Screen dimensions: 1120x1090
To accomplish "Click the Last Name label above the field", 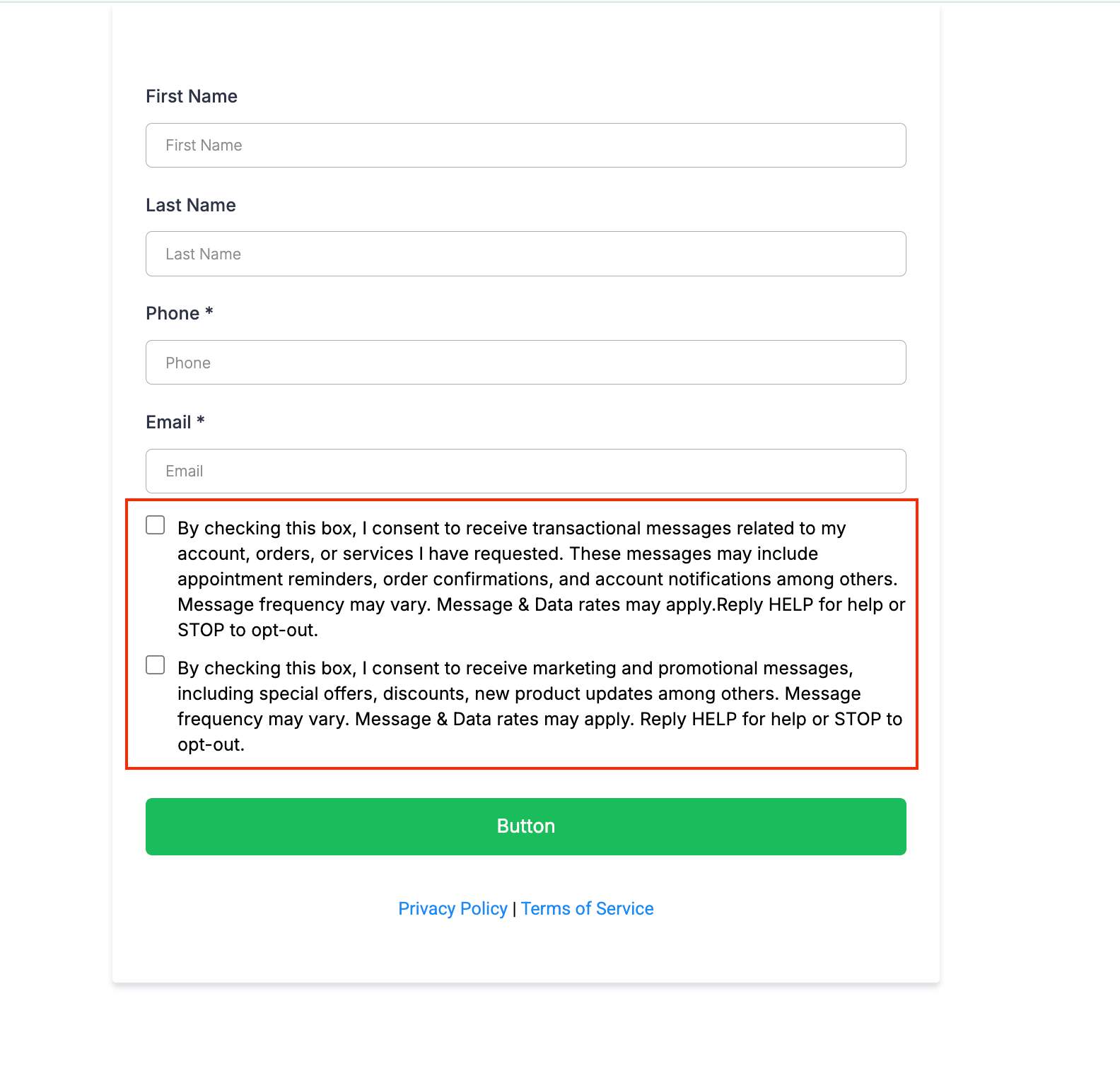I will click(191, 205).
